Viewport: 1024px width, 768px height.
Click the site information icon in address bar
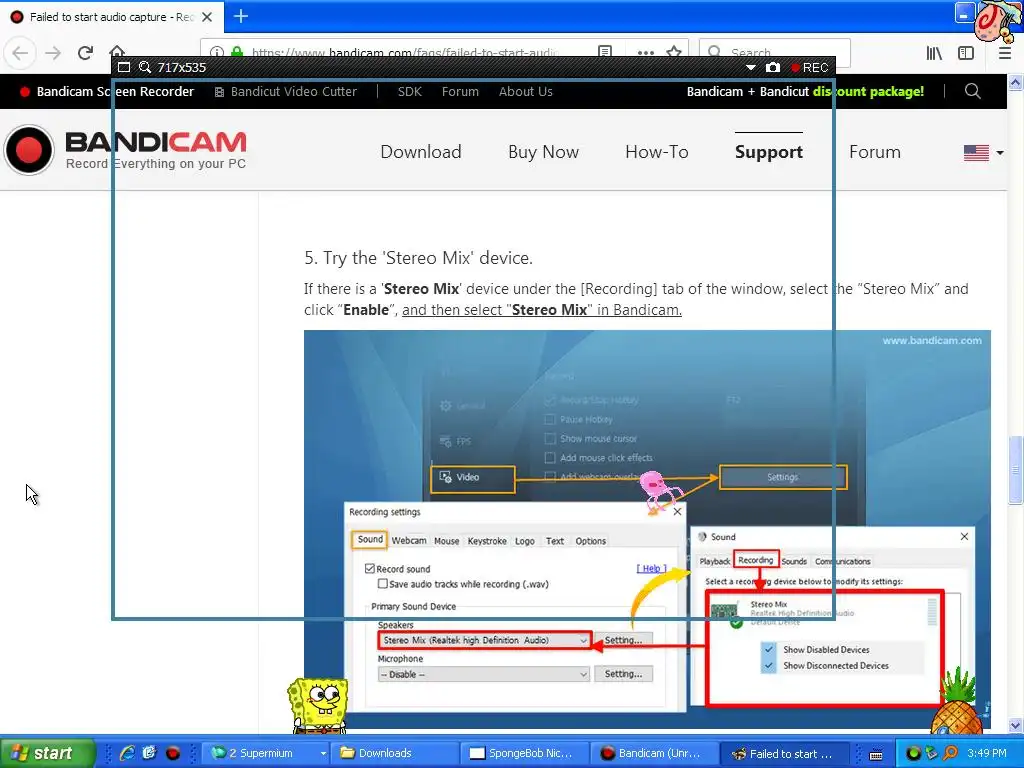(x=217, y=52)
